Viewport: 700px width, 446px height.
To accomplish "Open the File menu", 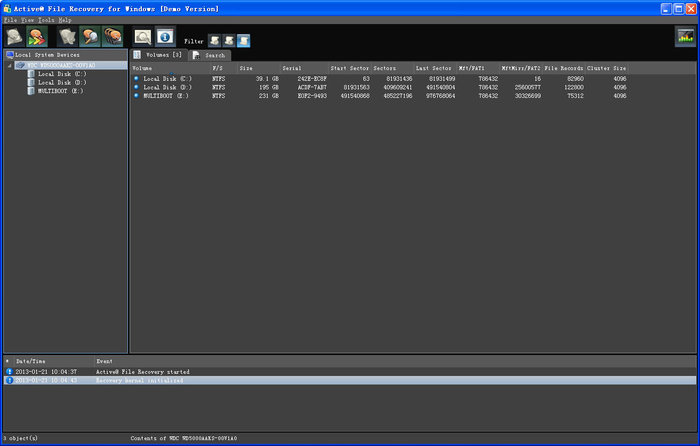I will (x=10, y=20).
